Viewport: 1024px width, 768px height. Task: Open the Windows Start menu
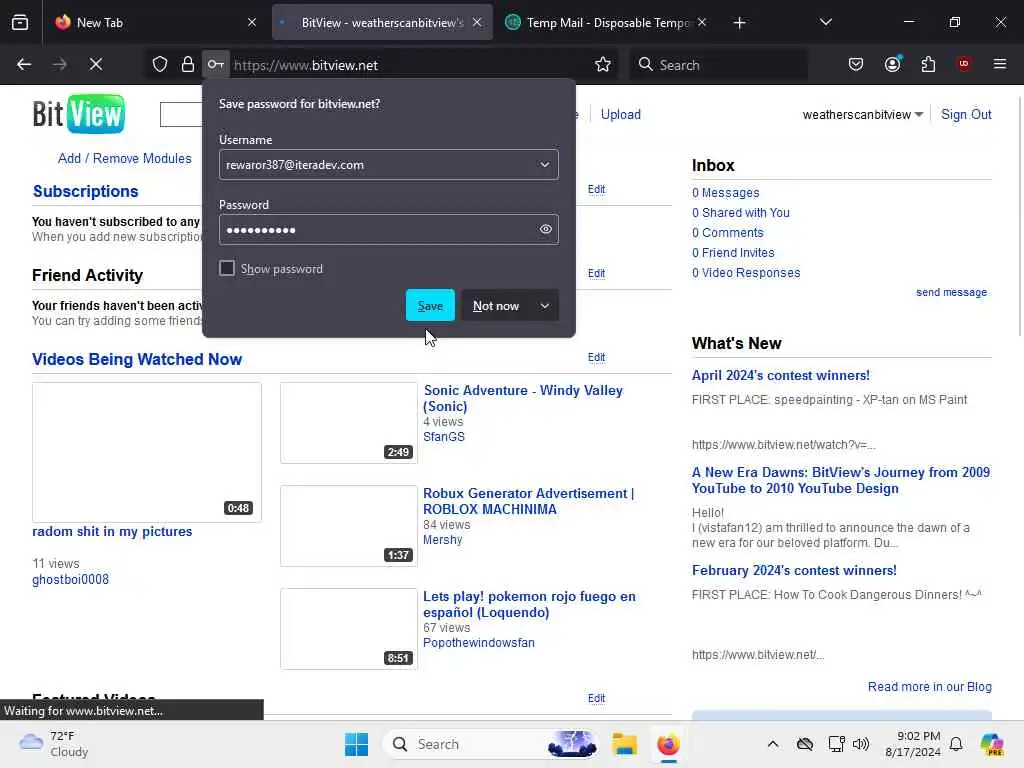tap(357, 744)
